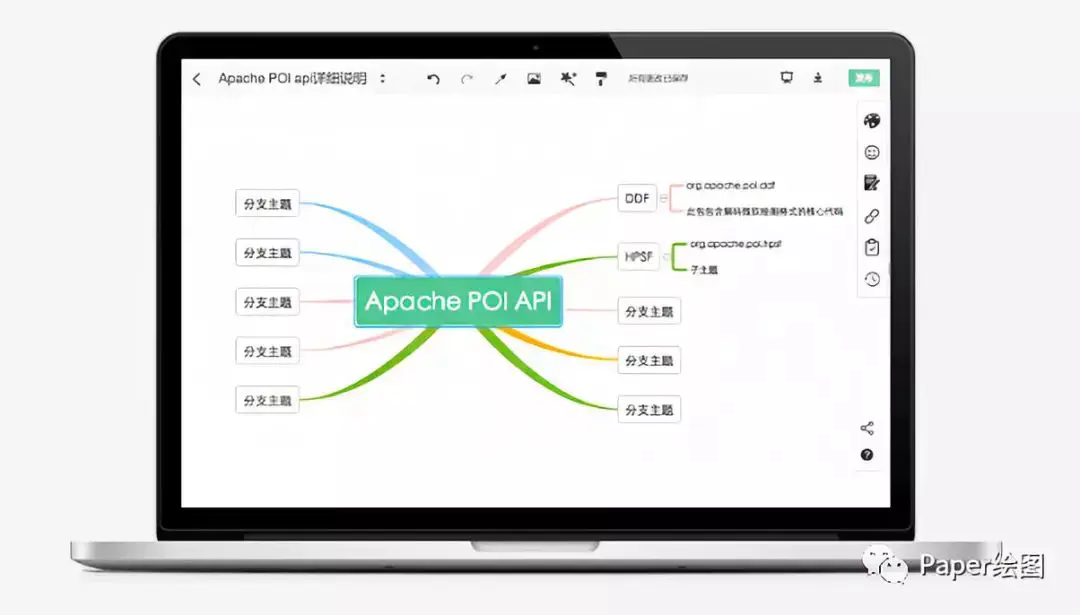Open the task checklist icon in the sidebar

871,247
